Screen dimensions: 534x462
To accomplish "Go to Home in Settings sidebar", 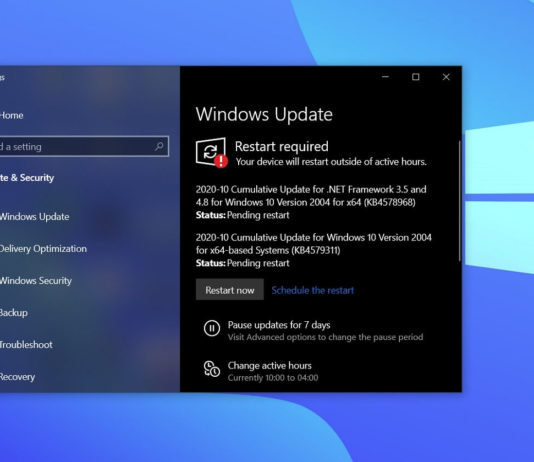I will click(12, 115).
